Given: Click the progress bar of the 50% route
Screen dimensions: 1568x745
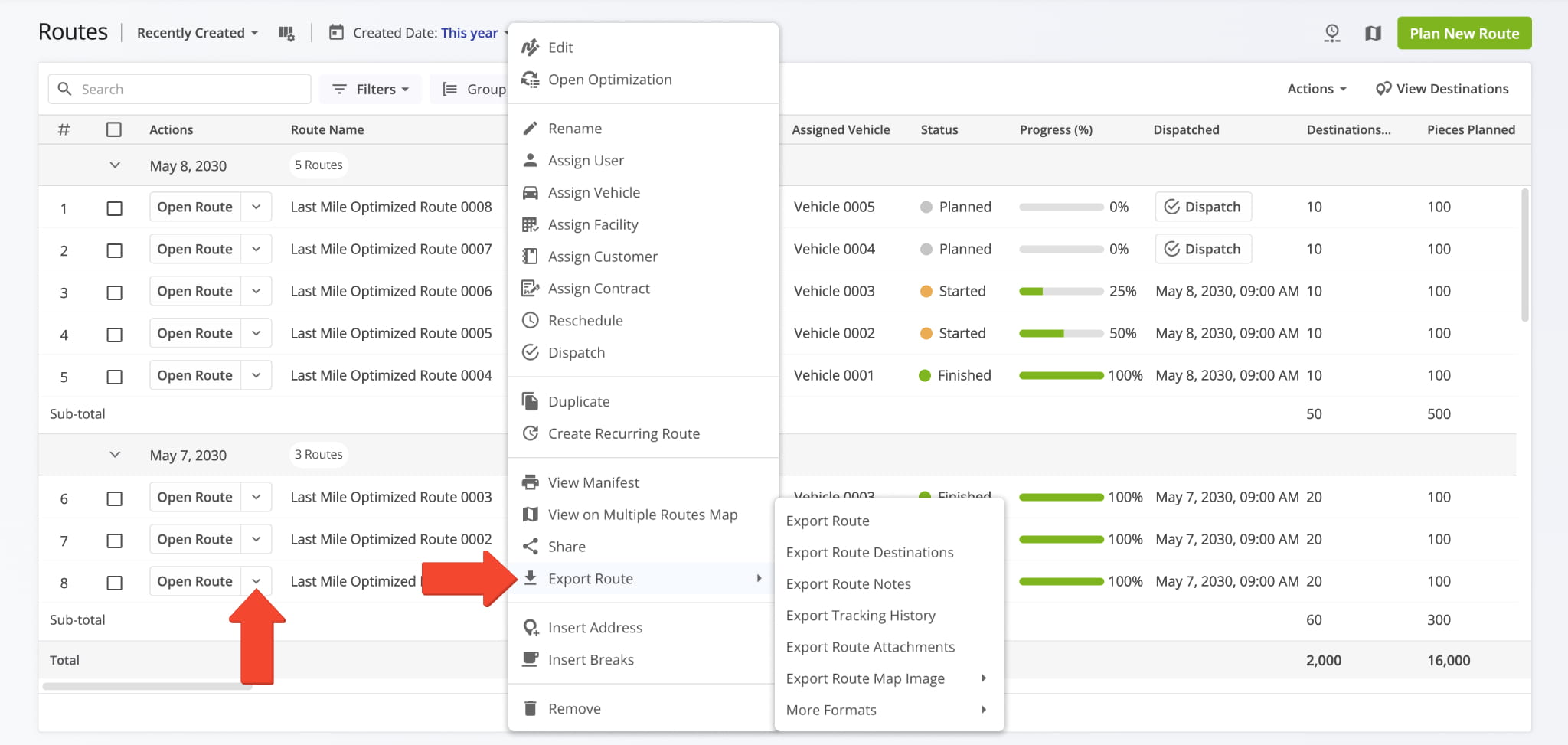Looking at the screenshot, I should click(1060, 333).
